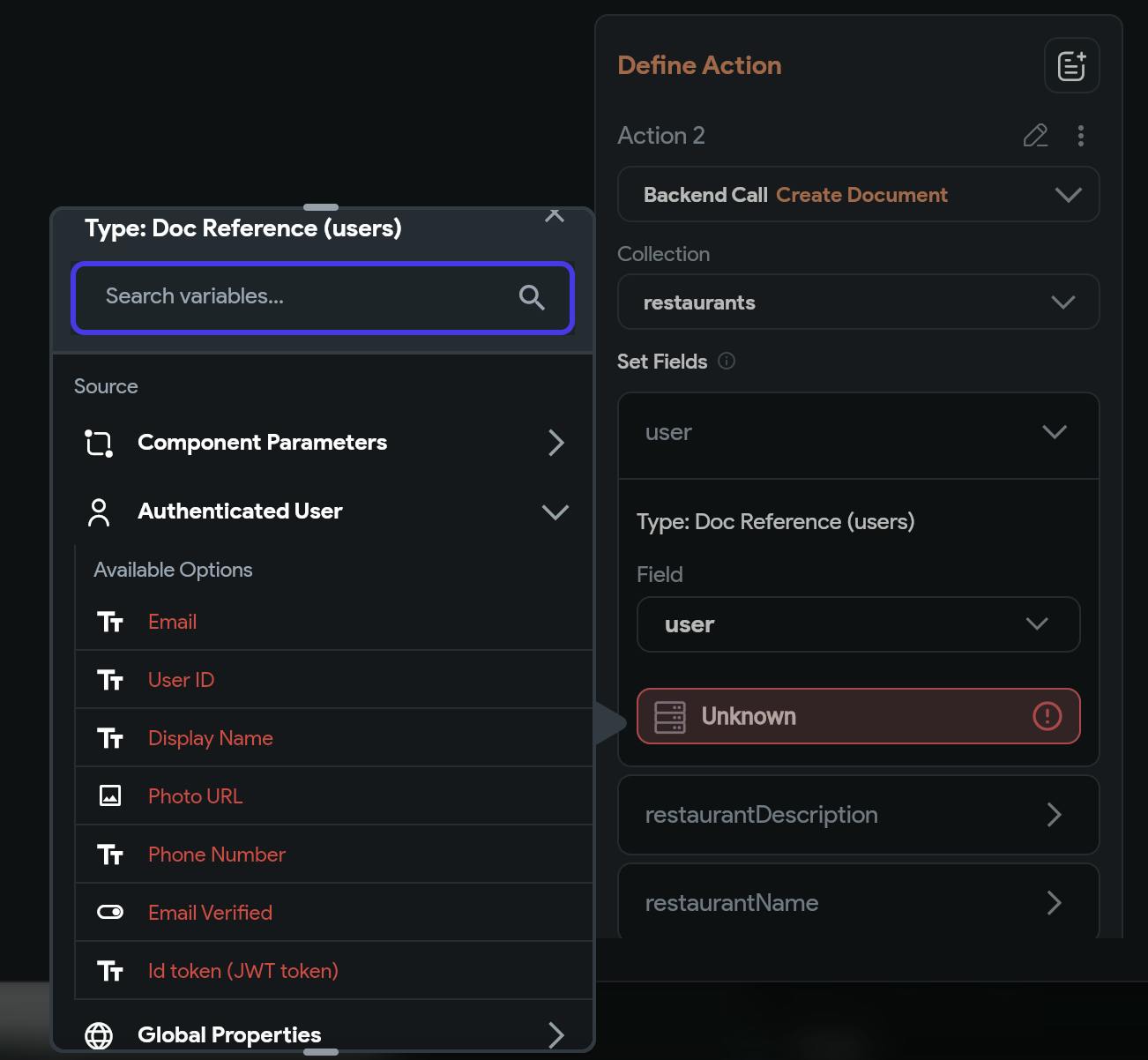Open Action 2 three-dot options menu
The height and width of the screenshot is (1060, 1148).
[1080, 135]
